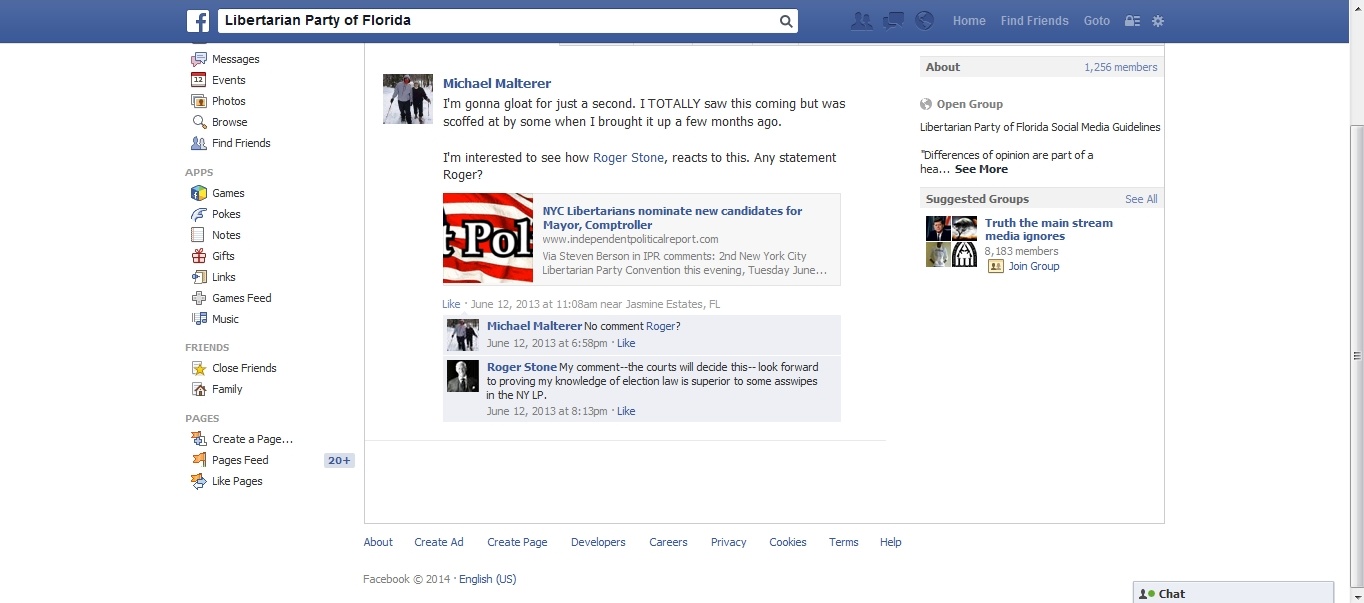Click See More in group description
Image resolution: width=1364 pixels, height=603 pixels.
[981, 170]
